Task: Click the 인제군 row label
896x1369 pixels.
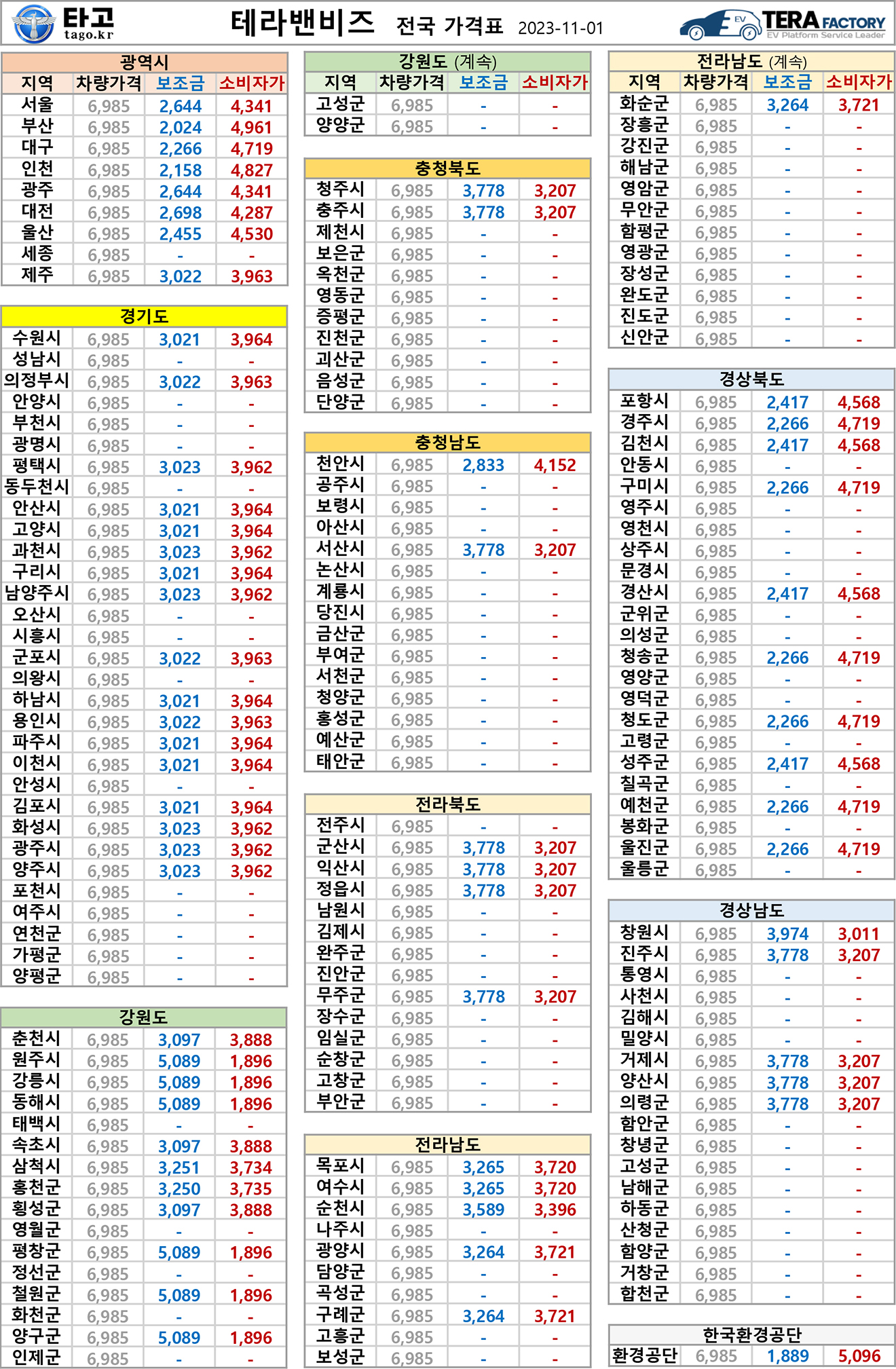Action: click(x=37, y=1357)
